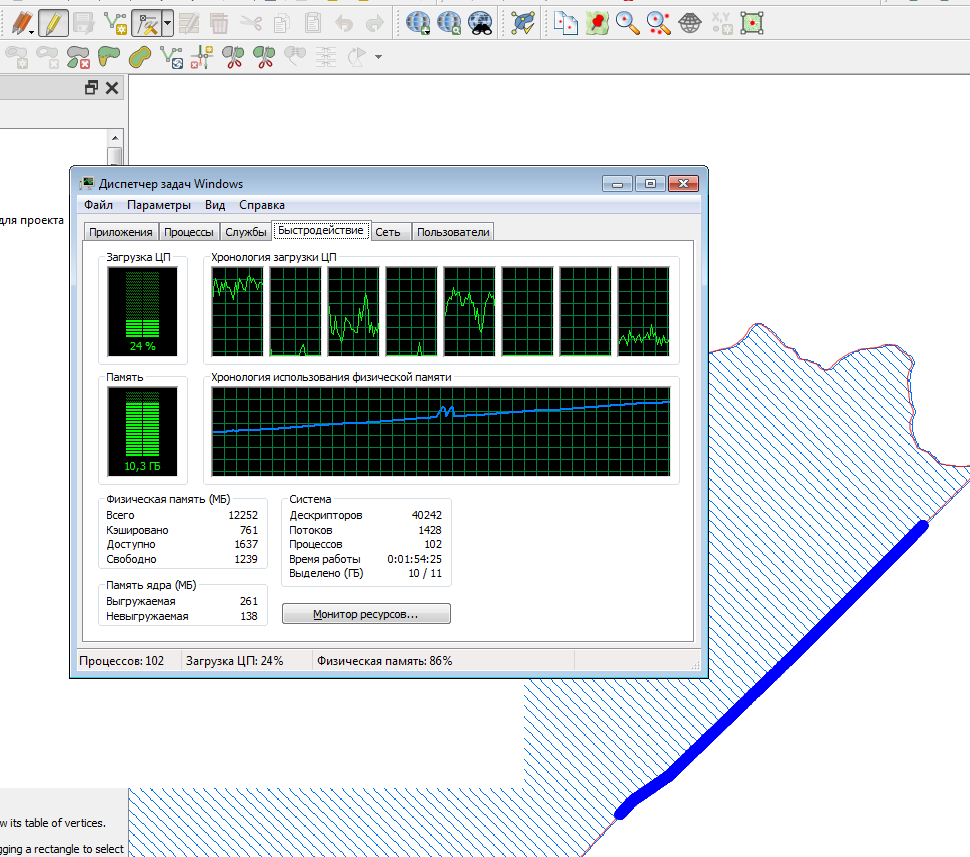Click the red pushpin map icon
The height and width of the screenshot is (857, 970).
click(597, 22)
